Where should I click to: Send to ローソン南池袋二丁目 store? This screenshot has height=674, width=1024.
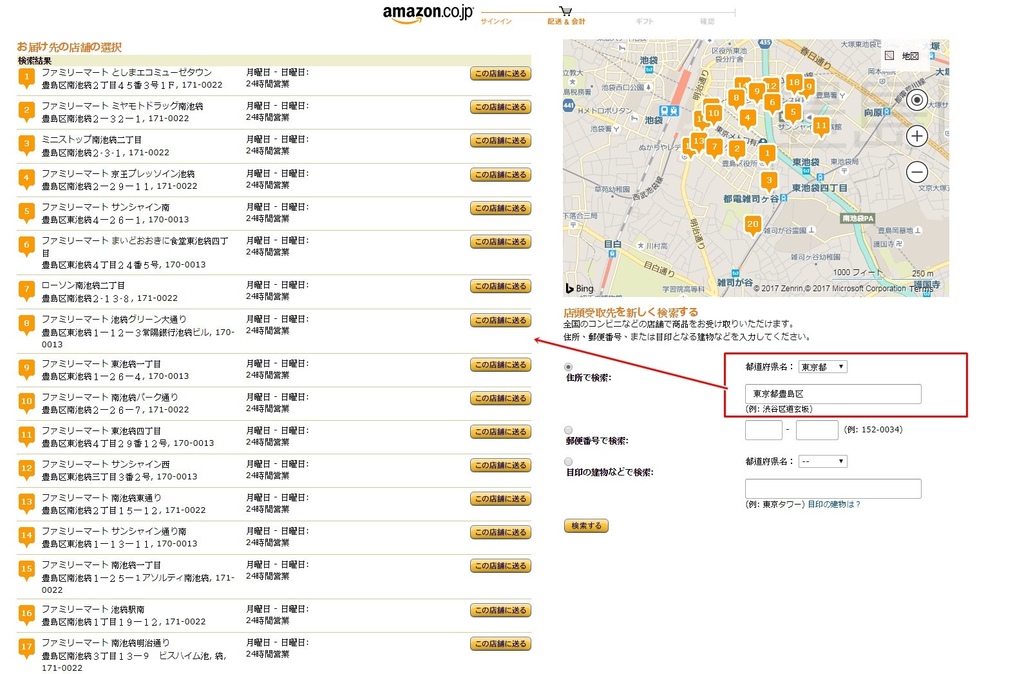(500, 286)
